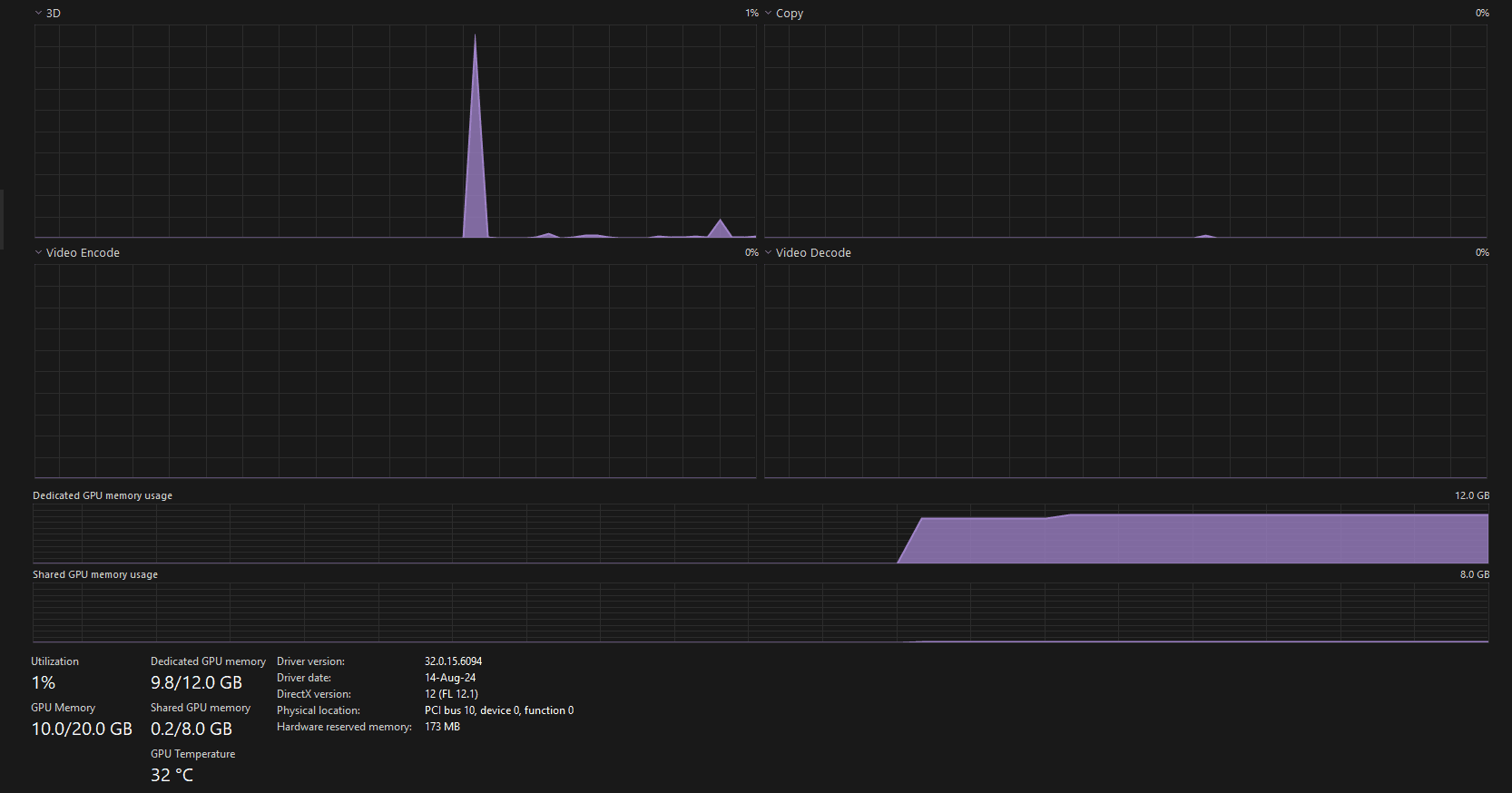Click the 173 MB hardware reserved memory value
1512x793 pixels.
tap(442, 727)
